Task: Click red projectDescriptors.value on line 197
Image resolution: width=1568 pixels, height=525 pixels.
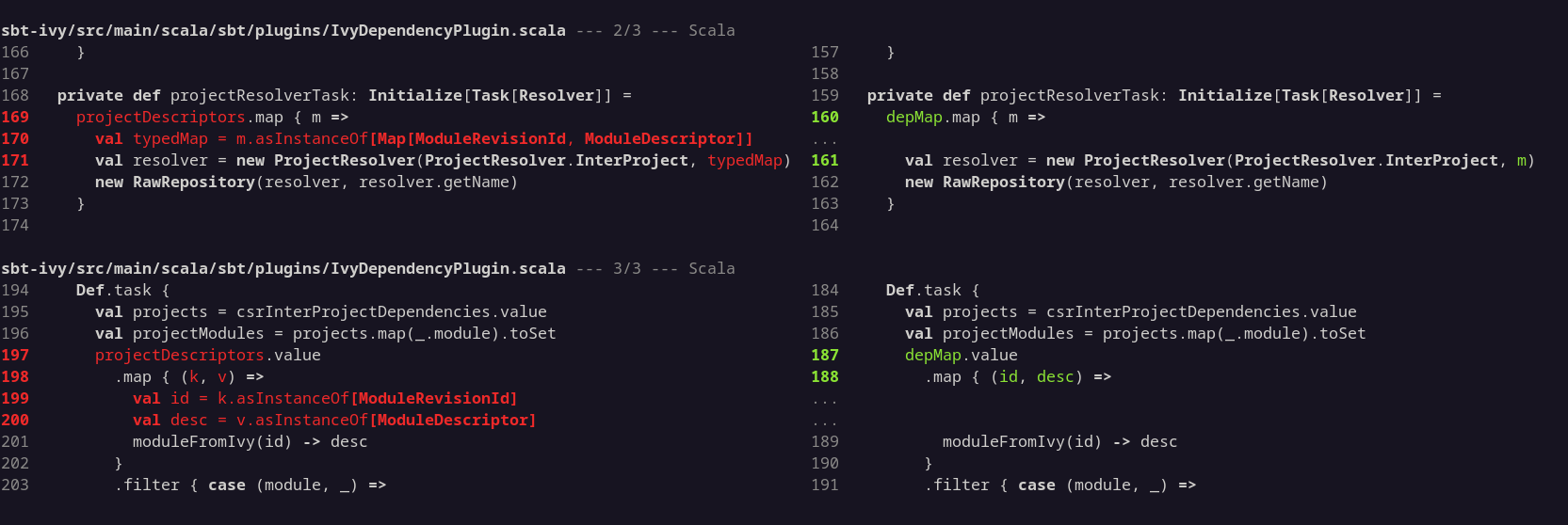Action: click(207, 355)
